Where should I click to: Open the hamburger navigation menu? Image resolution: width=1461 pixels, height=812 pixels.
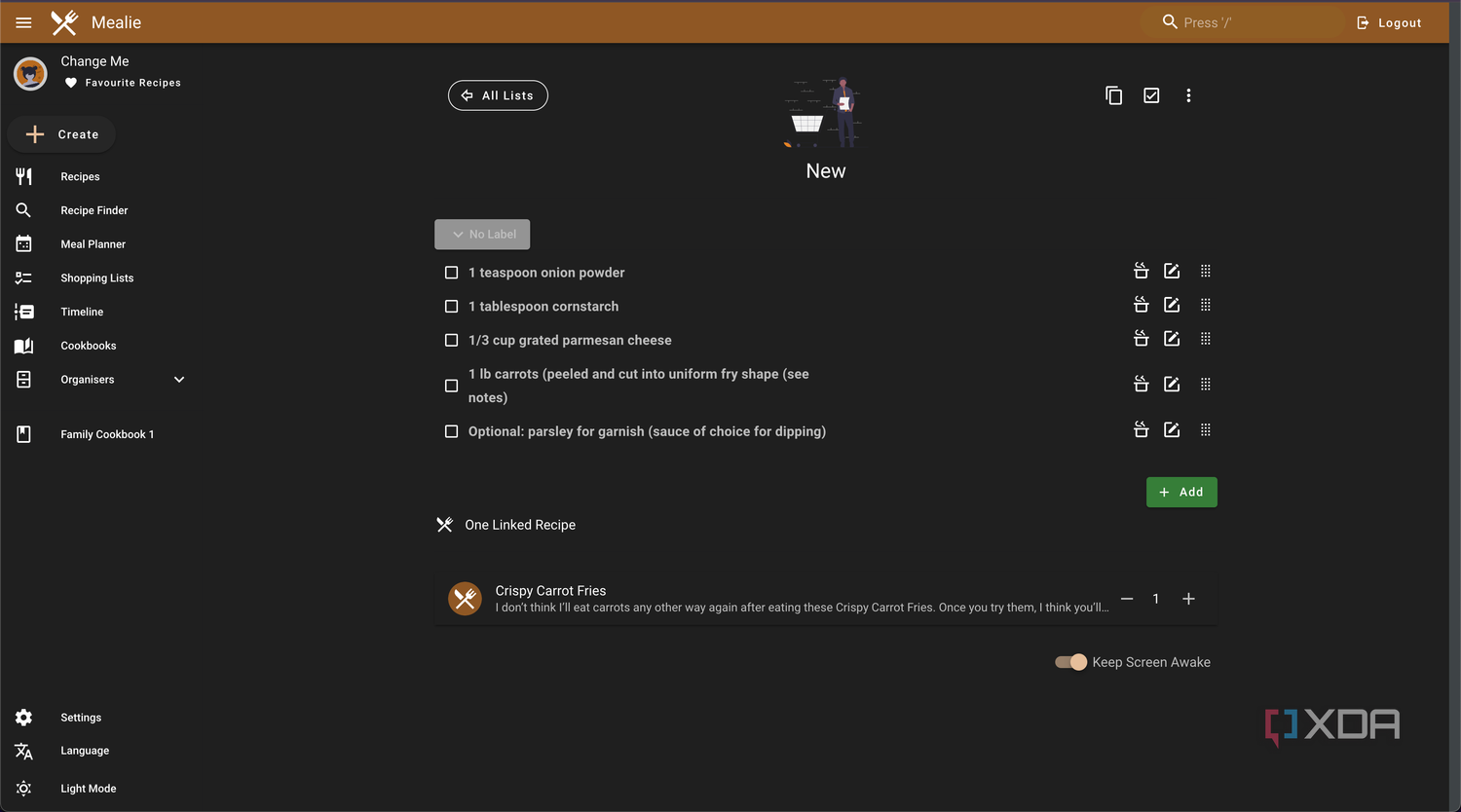tap(23, 22)
